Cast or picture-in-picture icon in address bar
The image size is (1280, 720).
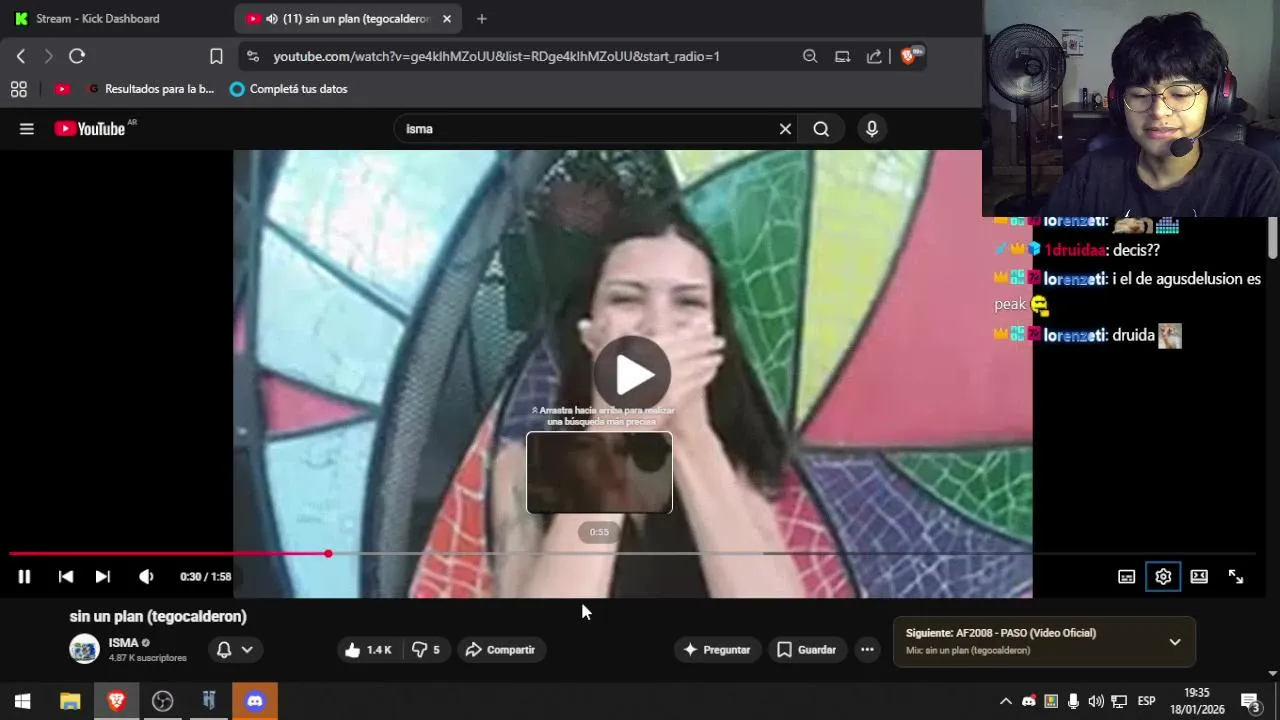coord(842,56)
